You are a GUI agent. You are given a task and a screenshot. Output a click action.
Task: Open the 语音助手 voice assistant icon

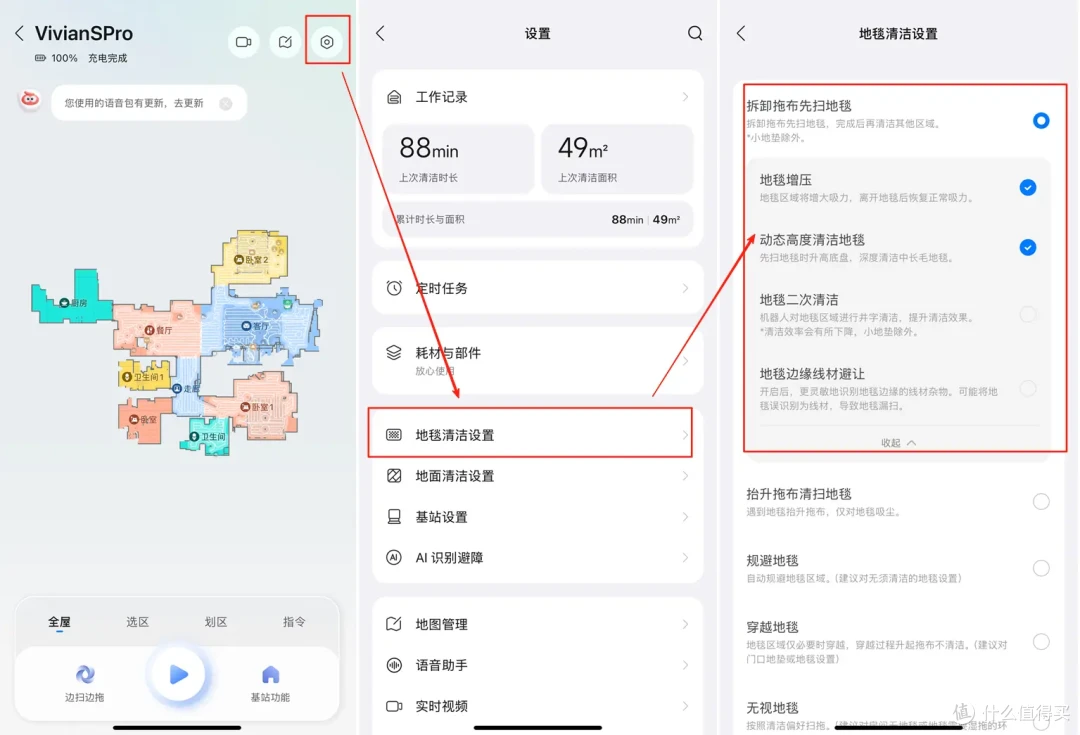click(394, 665)
